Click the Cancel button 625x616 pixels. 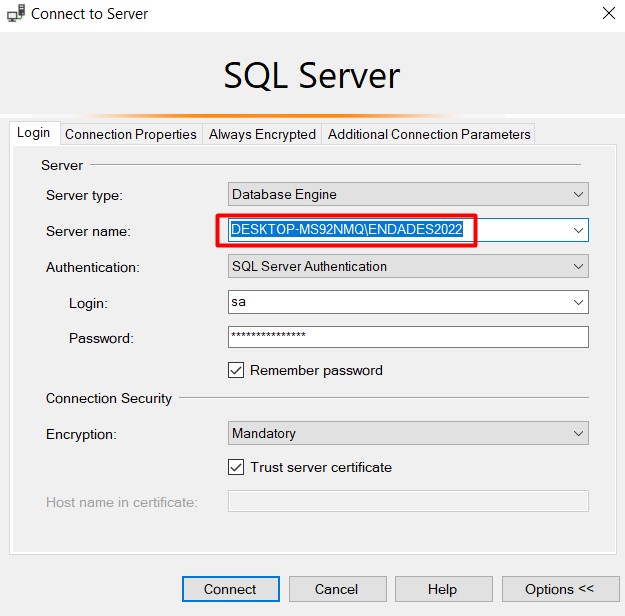pyautogui.click(x=337, y=589)
